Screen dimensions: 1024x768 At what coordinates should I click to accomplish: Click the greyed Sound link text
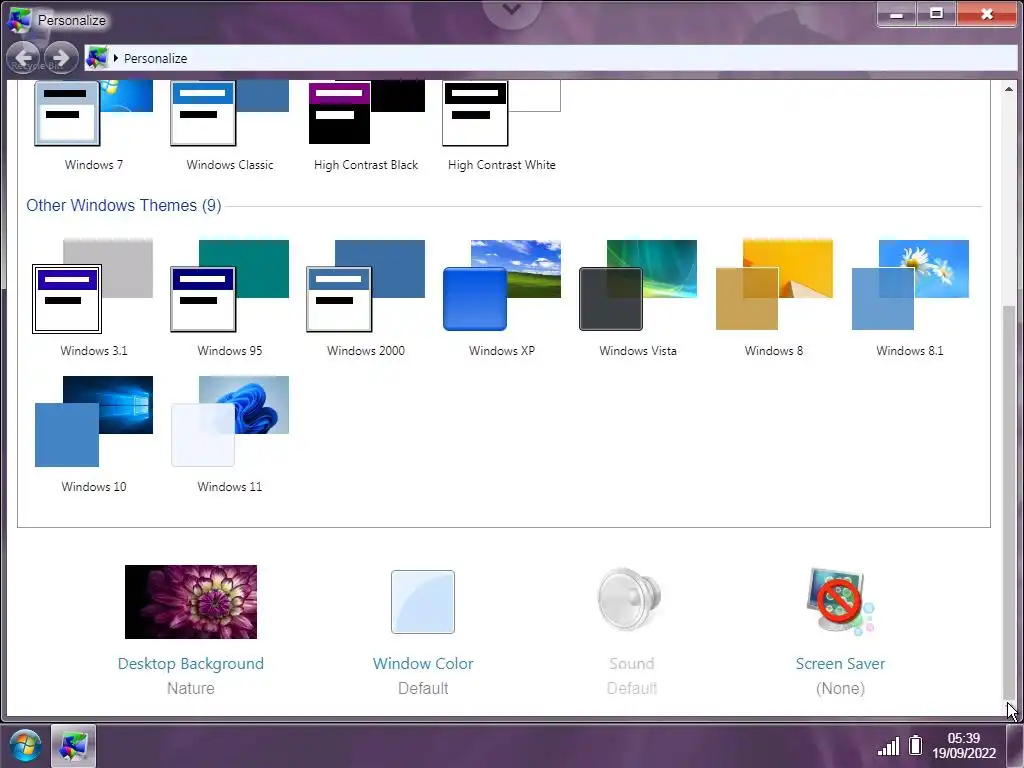tap(632, 664)
